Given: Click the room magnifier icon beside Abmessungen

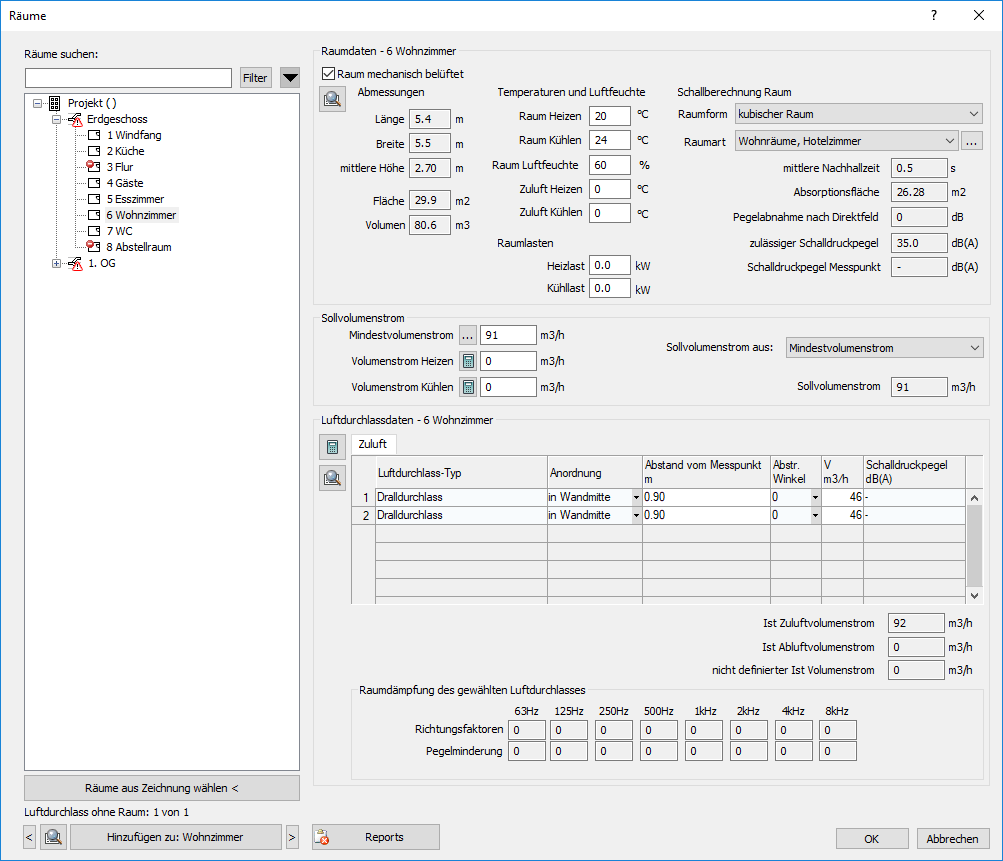Looking at the screenshot, I should coord(333,99).
